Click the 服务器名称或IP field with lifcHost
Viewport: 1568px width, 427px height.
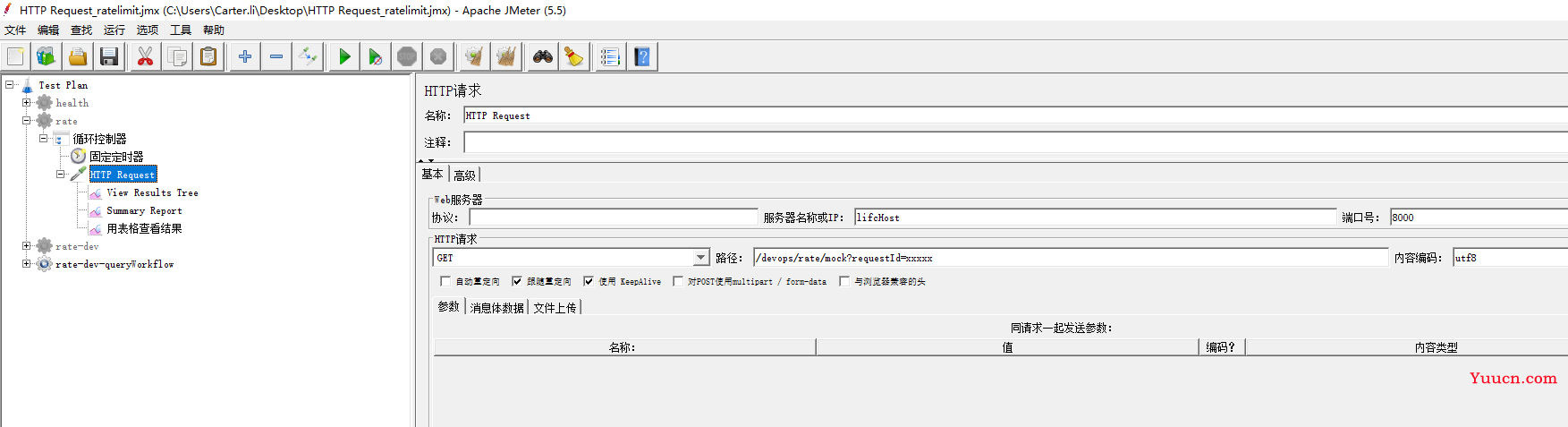pos(1095,218)
